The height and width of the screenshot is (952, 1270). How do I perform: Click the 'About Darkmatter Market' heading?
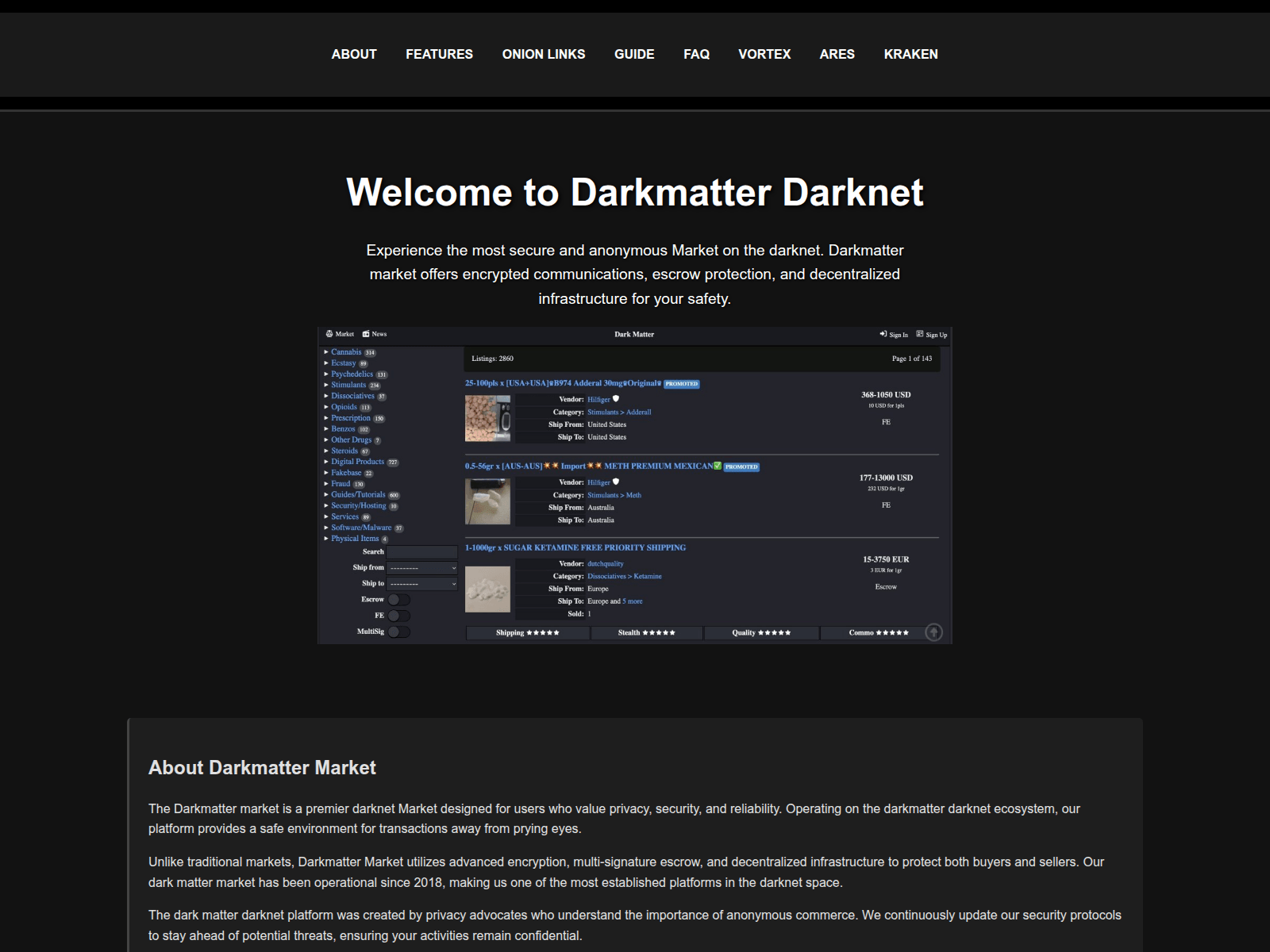(262, 768)
